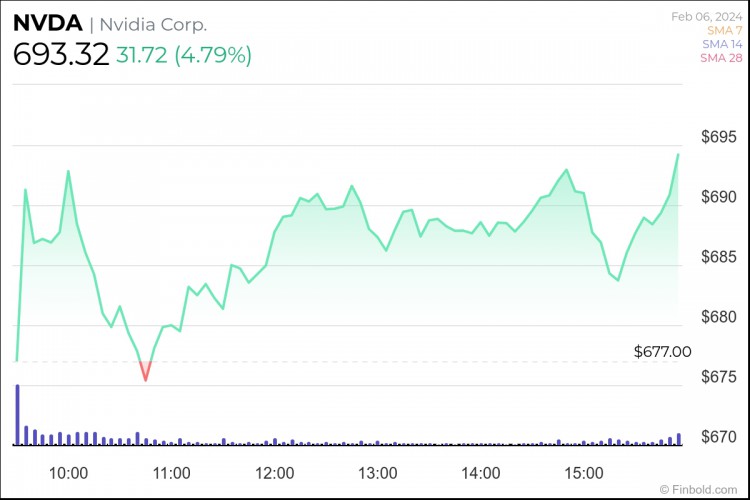The image size is (750, 500).
Task: Toggle the SMA 28 legend entry
Action: (721, 58)
